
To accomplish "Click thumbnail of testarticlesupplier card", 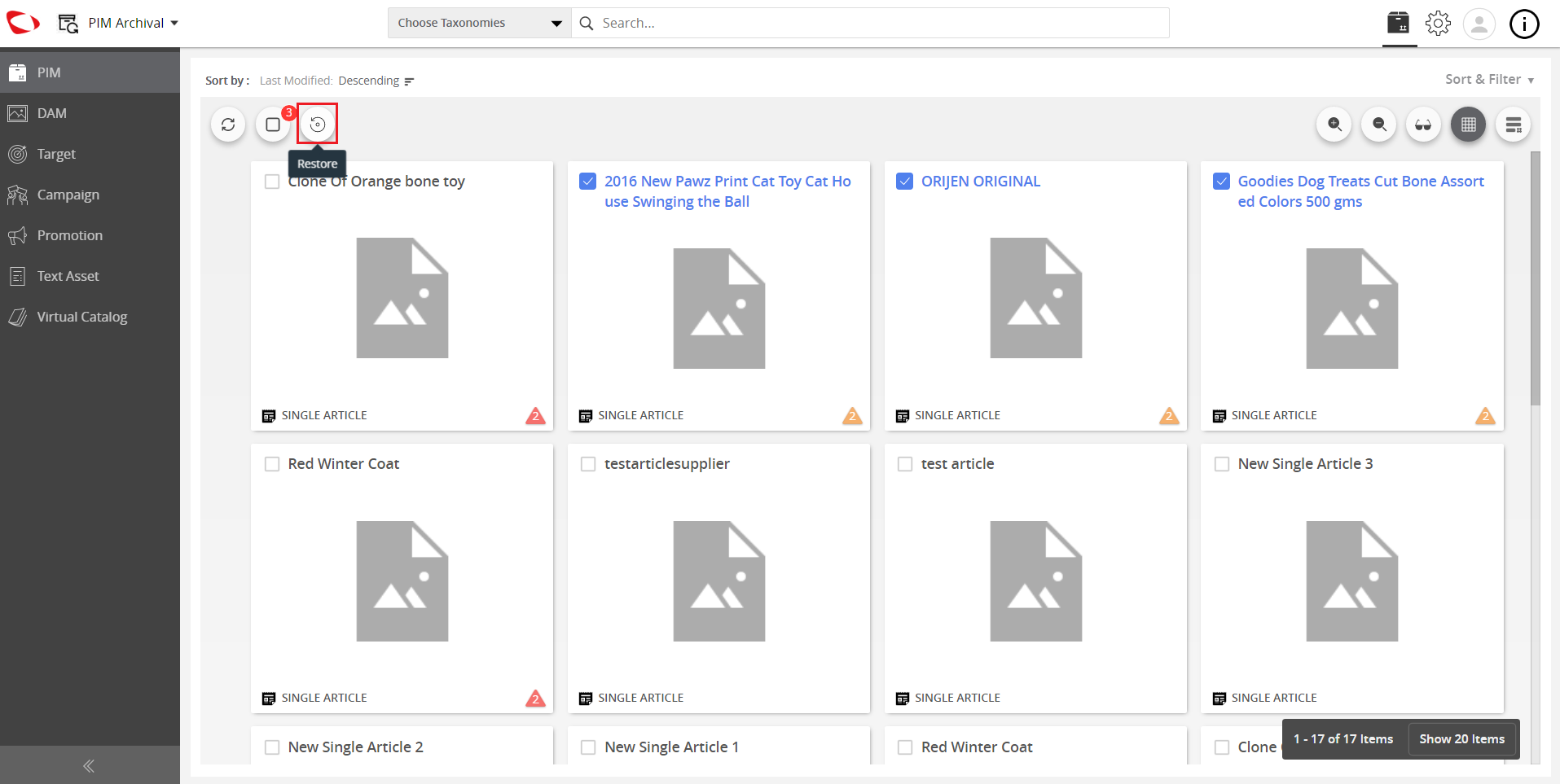I will pos(718,581).
